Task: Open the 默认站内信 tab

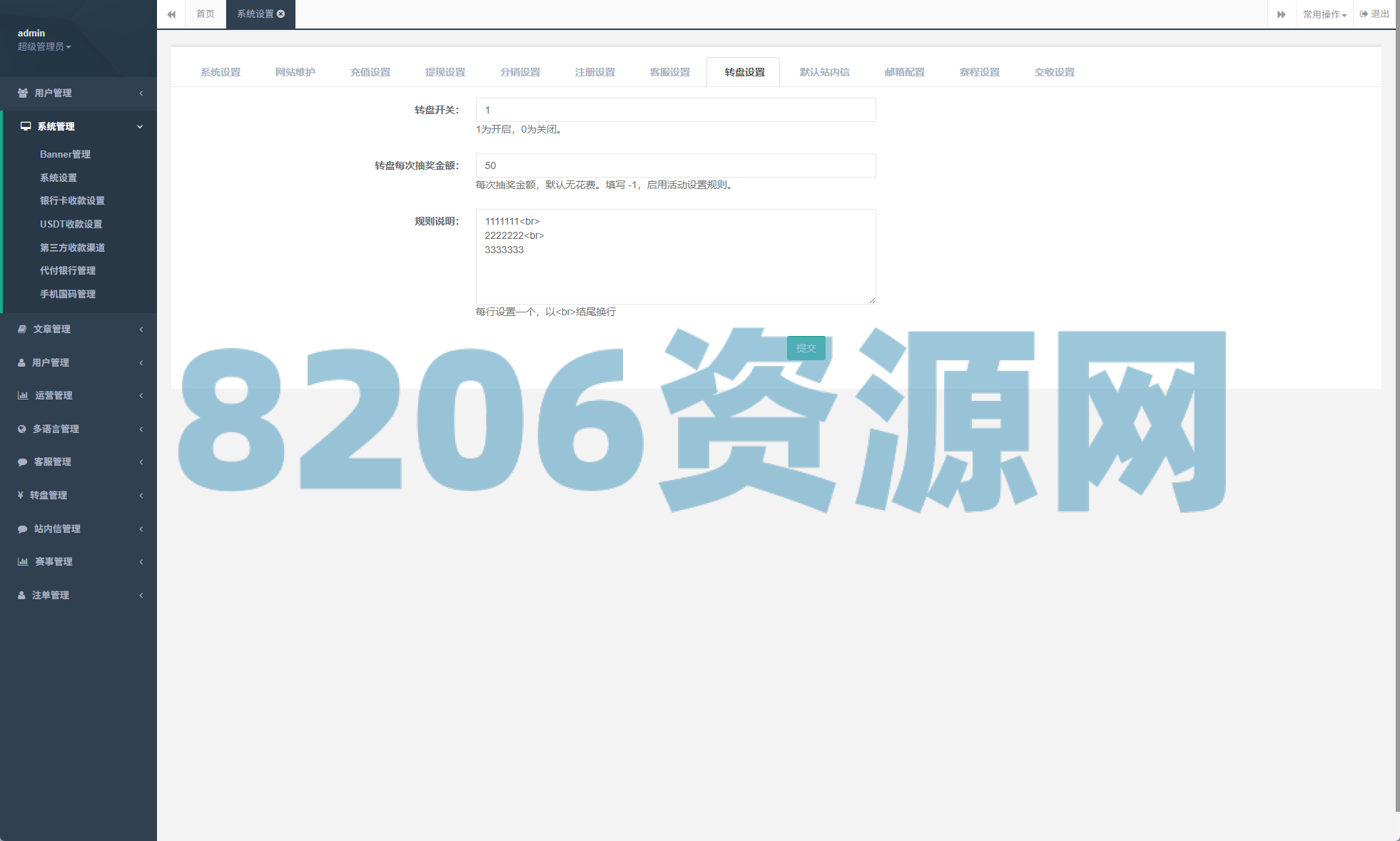Action: point(825,72)
